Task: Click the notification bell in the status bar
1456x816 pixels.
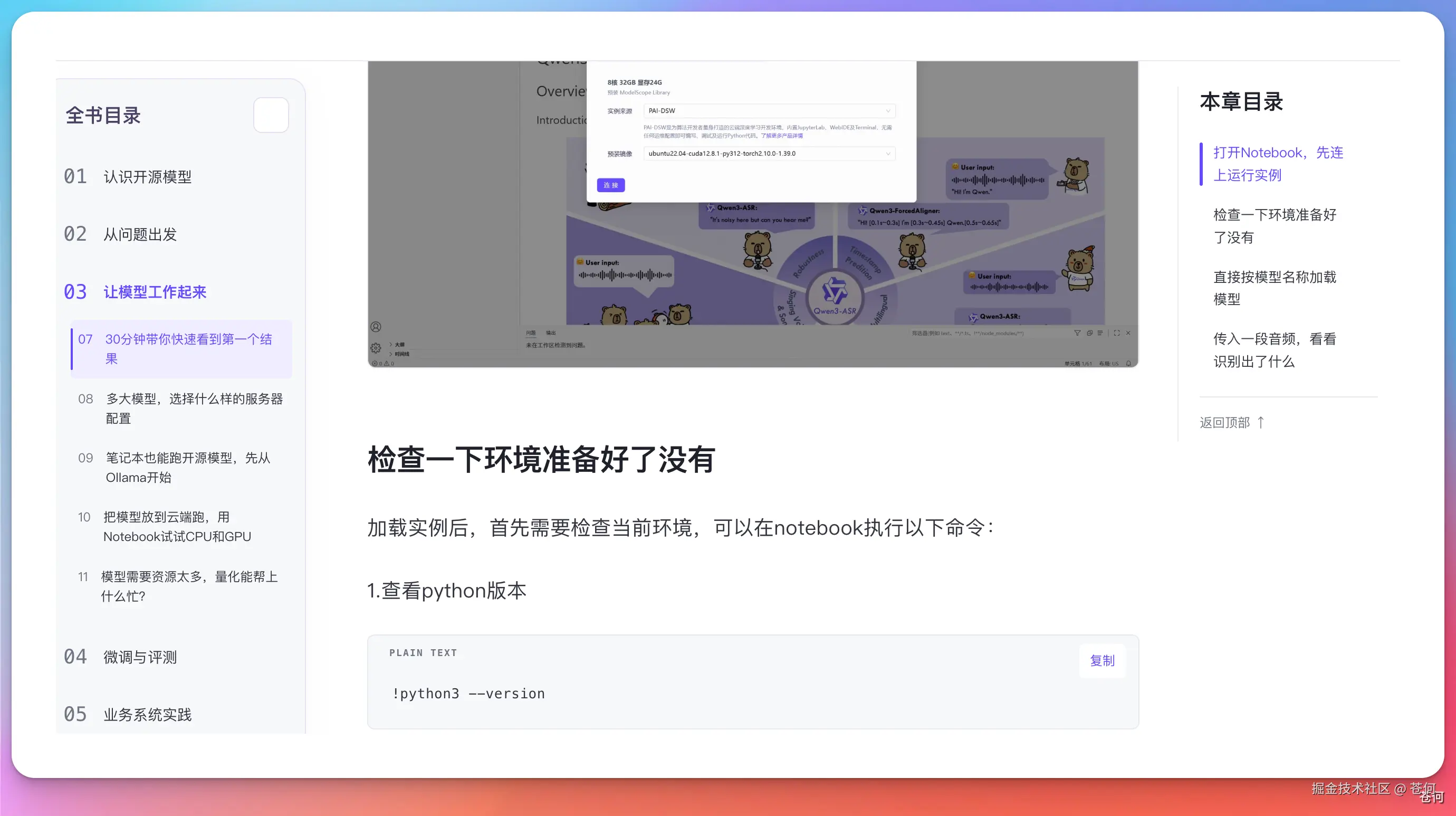Action: pyautogui.click(x=1129, y=364)
